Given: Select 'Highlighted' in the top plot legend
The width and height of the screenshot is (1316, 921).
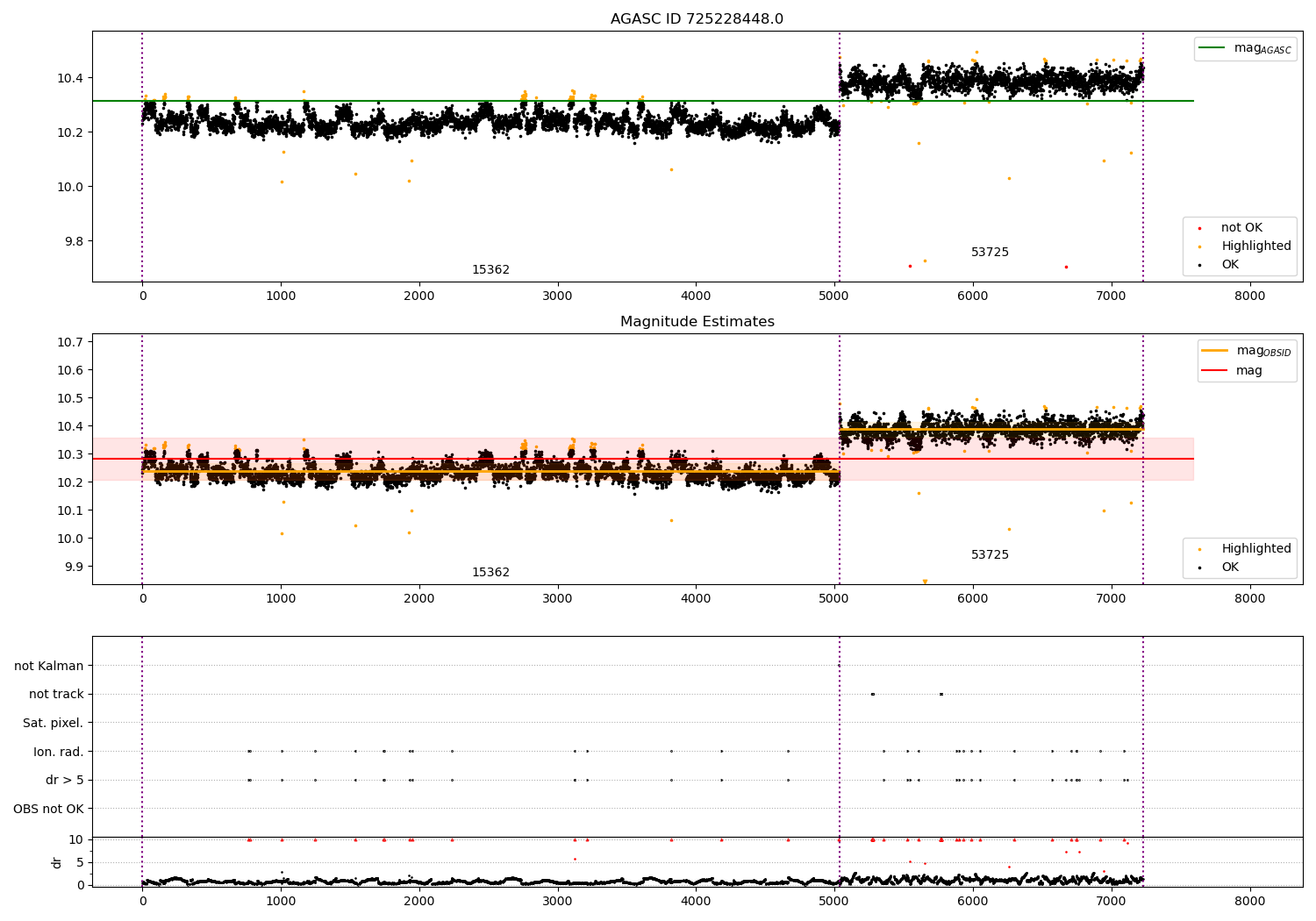Looking at the screenshot, I should [x=1256, y=246].
